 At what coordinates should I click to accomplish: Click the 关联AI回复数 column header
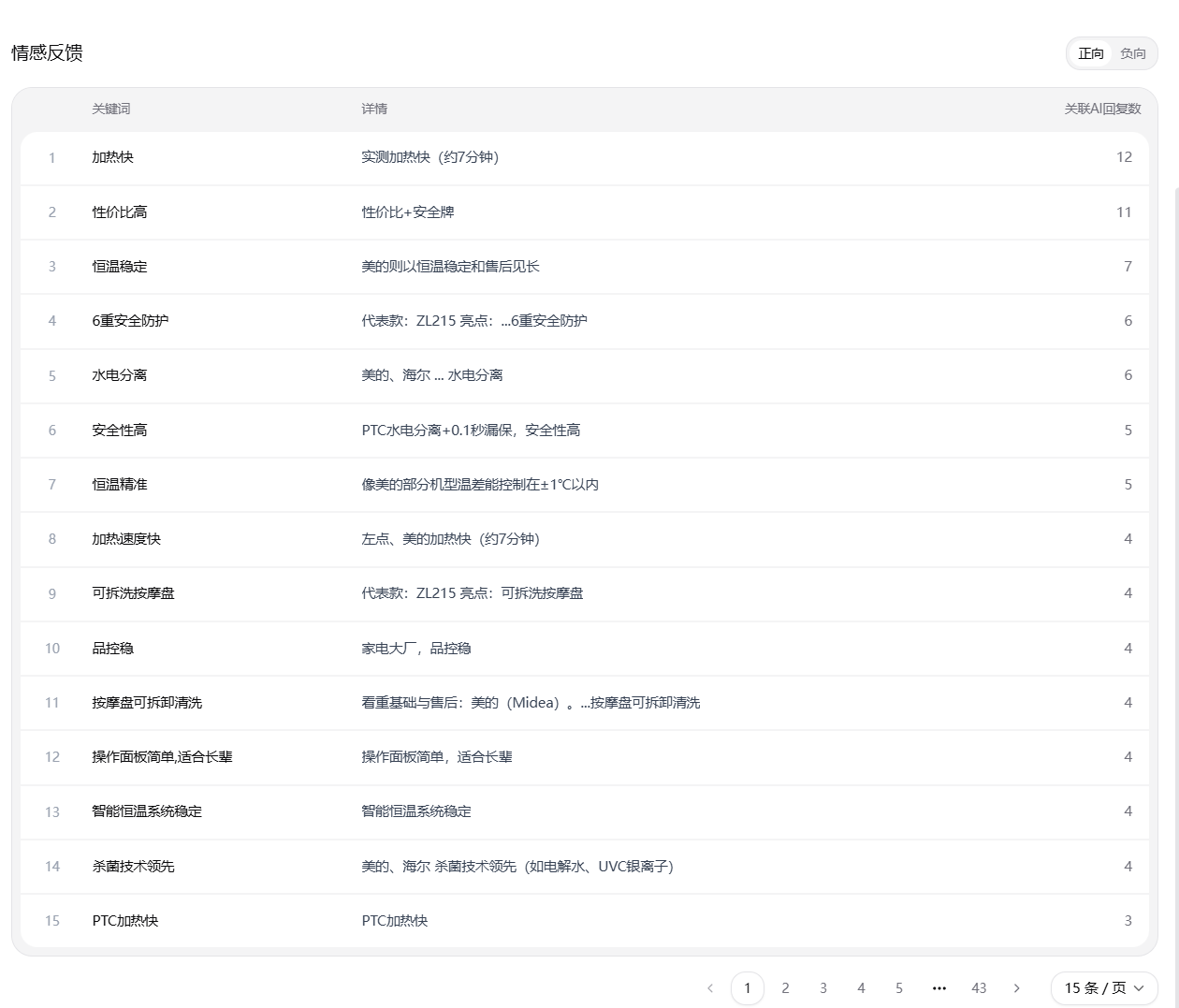coord(1102,109)
